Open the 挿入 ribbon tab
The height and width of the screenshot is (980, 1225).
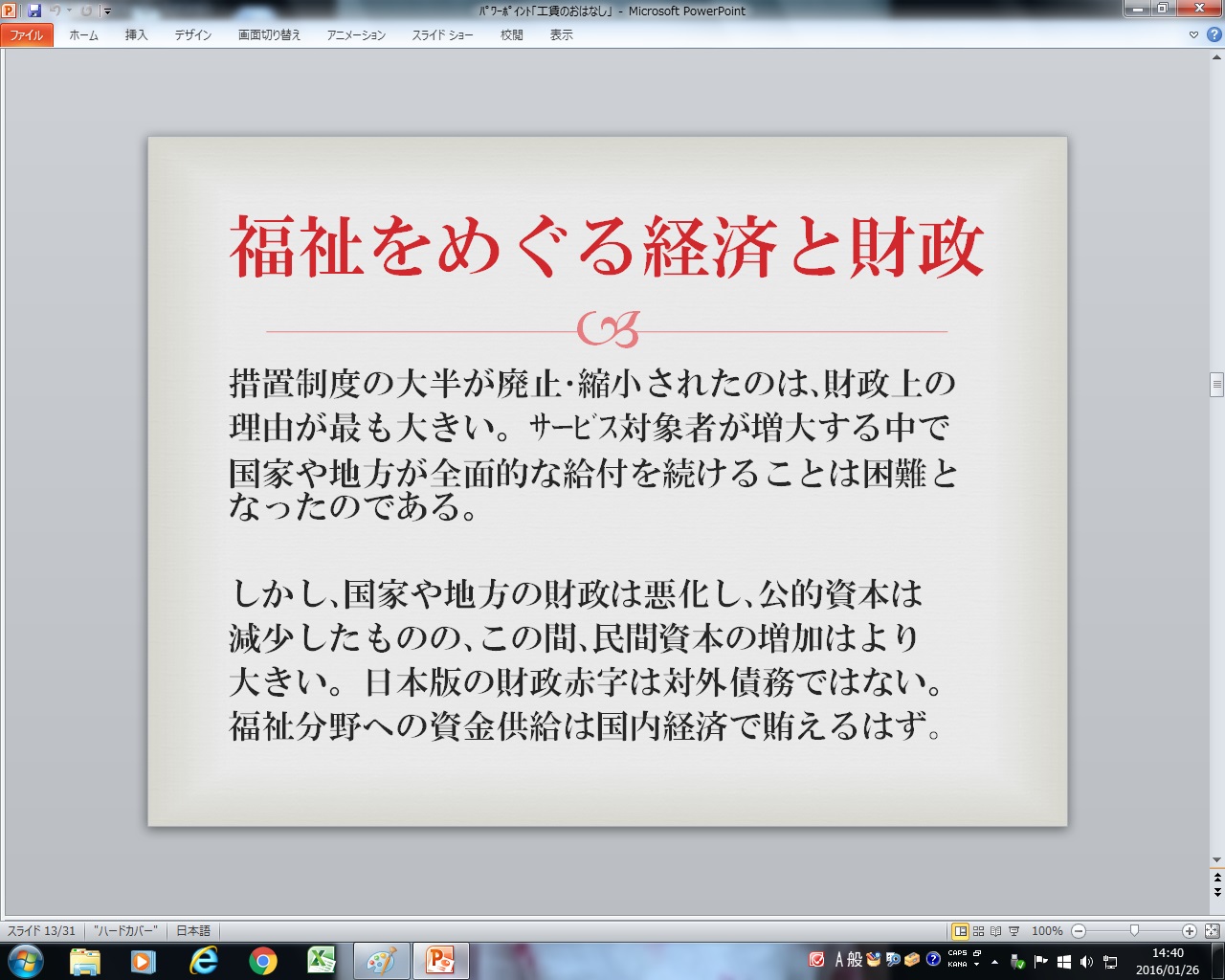coord(136,34)
